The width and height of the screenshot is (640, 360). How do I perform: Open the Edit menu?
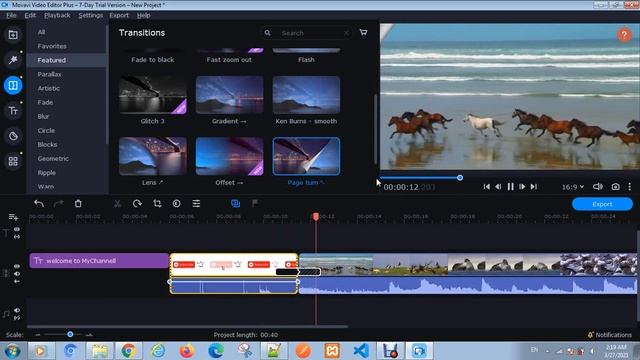30,16
